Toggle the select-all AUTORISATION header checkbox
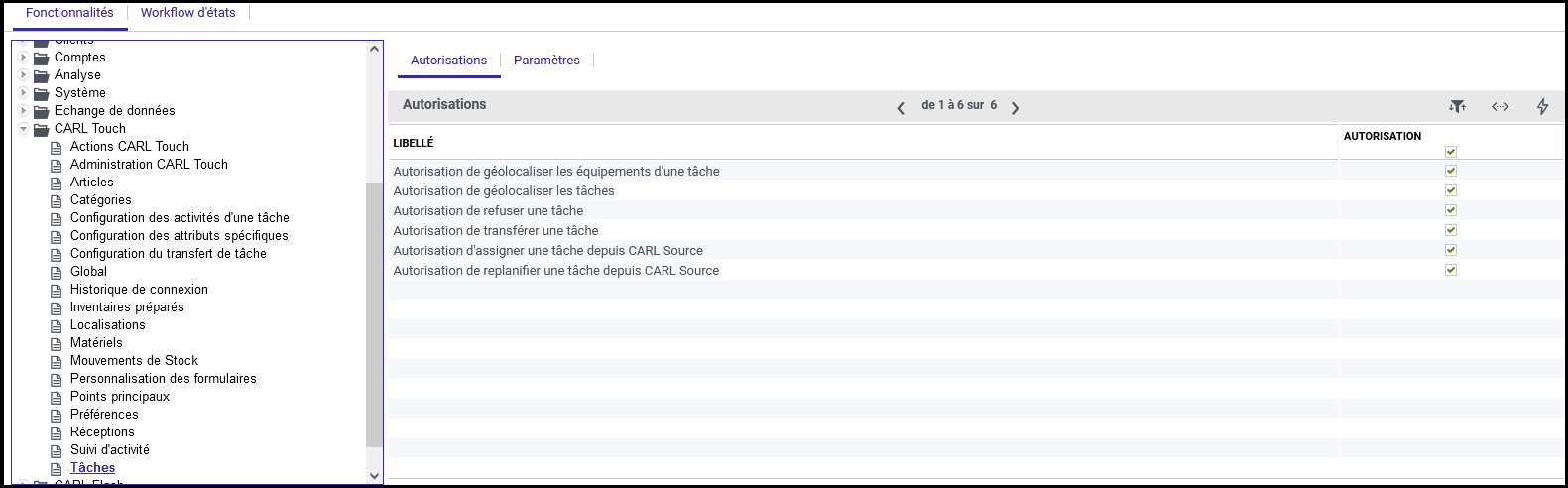Screen dimensions: 1568x488 [x=1451, y=152]
